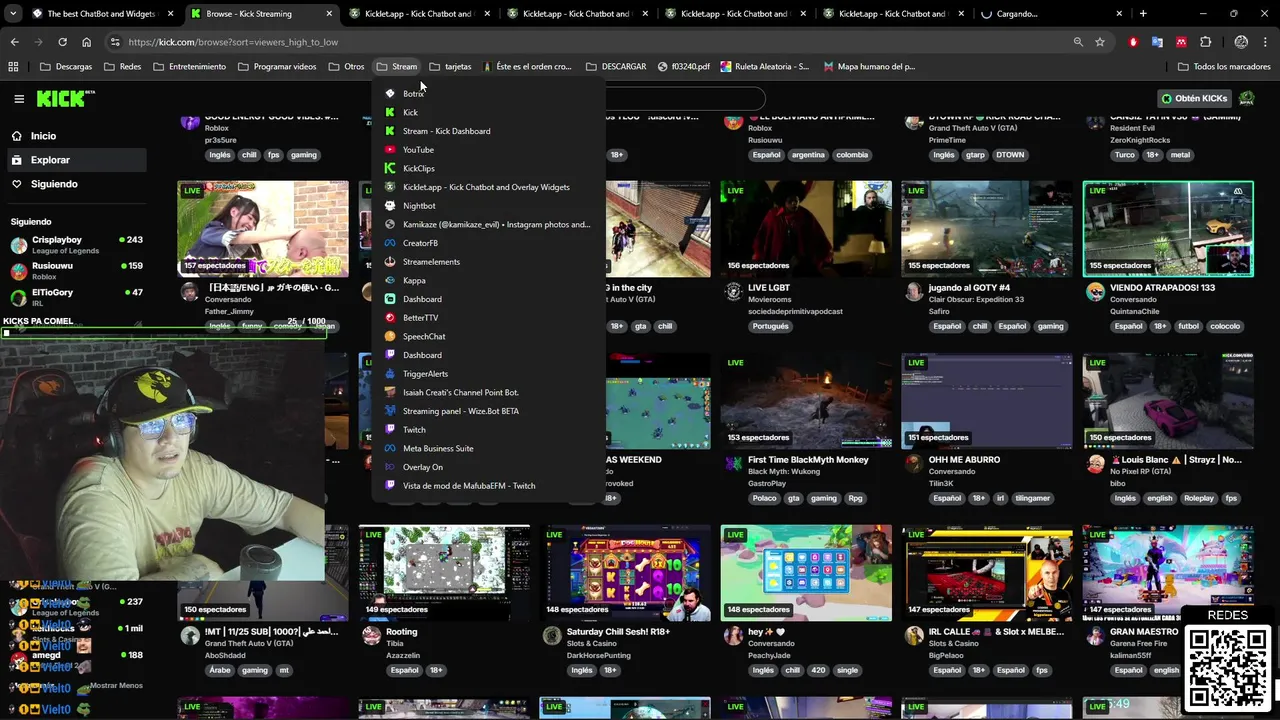Screen dimensions: 1280x720
Task: Close the Browse - Kick Streaming tab
Action: tap(329, 14)
